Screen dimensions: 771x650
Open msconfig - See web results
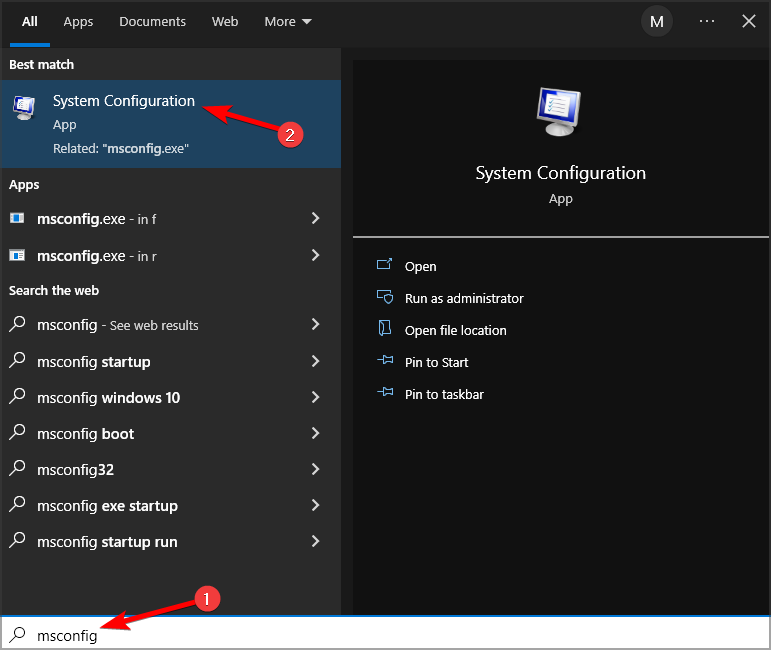[171, 325]
